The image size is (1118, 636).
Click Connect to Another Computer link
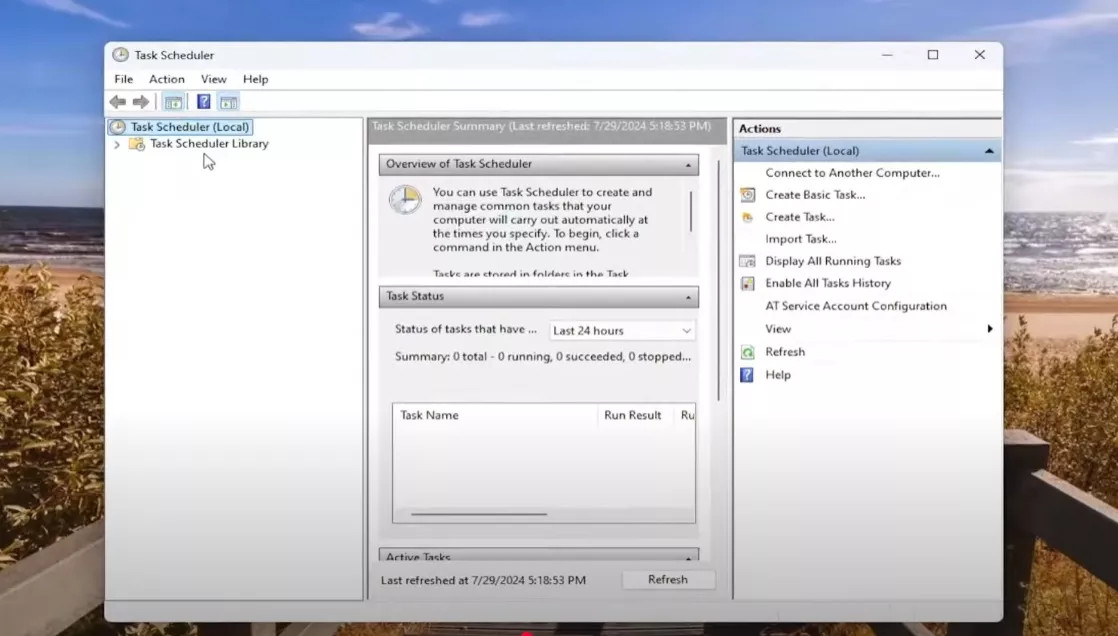point(852,173)
